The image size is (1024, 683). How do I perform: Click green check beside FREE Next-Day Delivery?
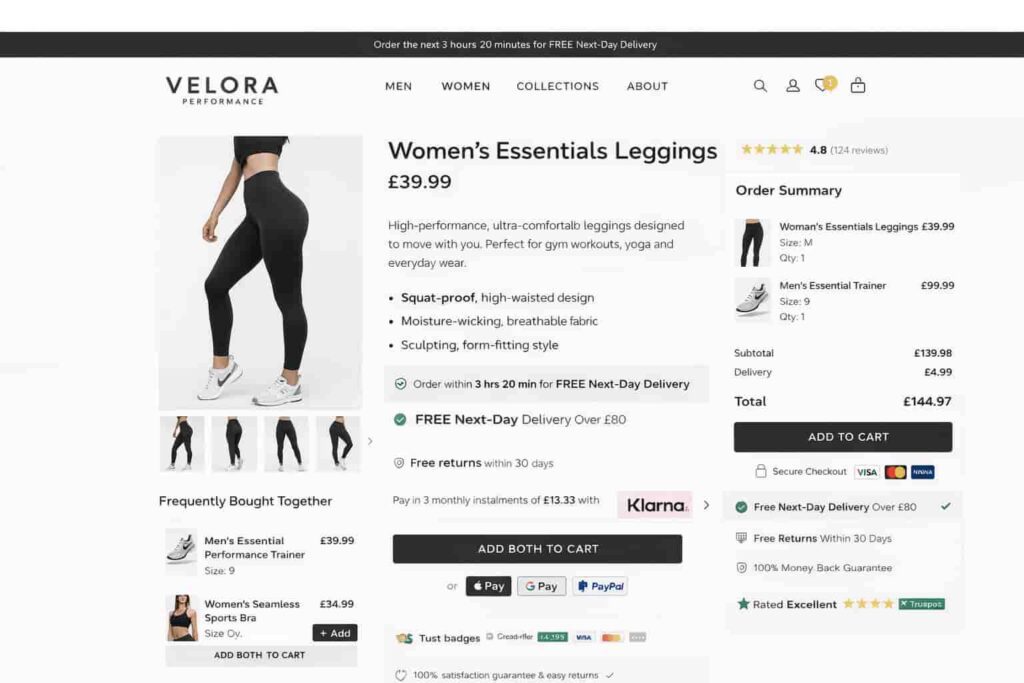click(x=400, y=419)
